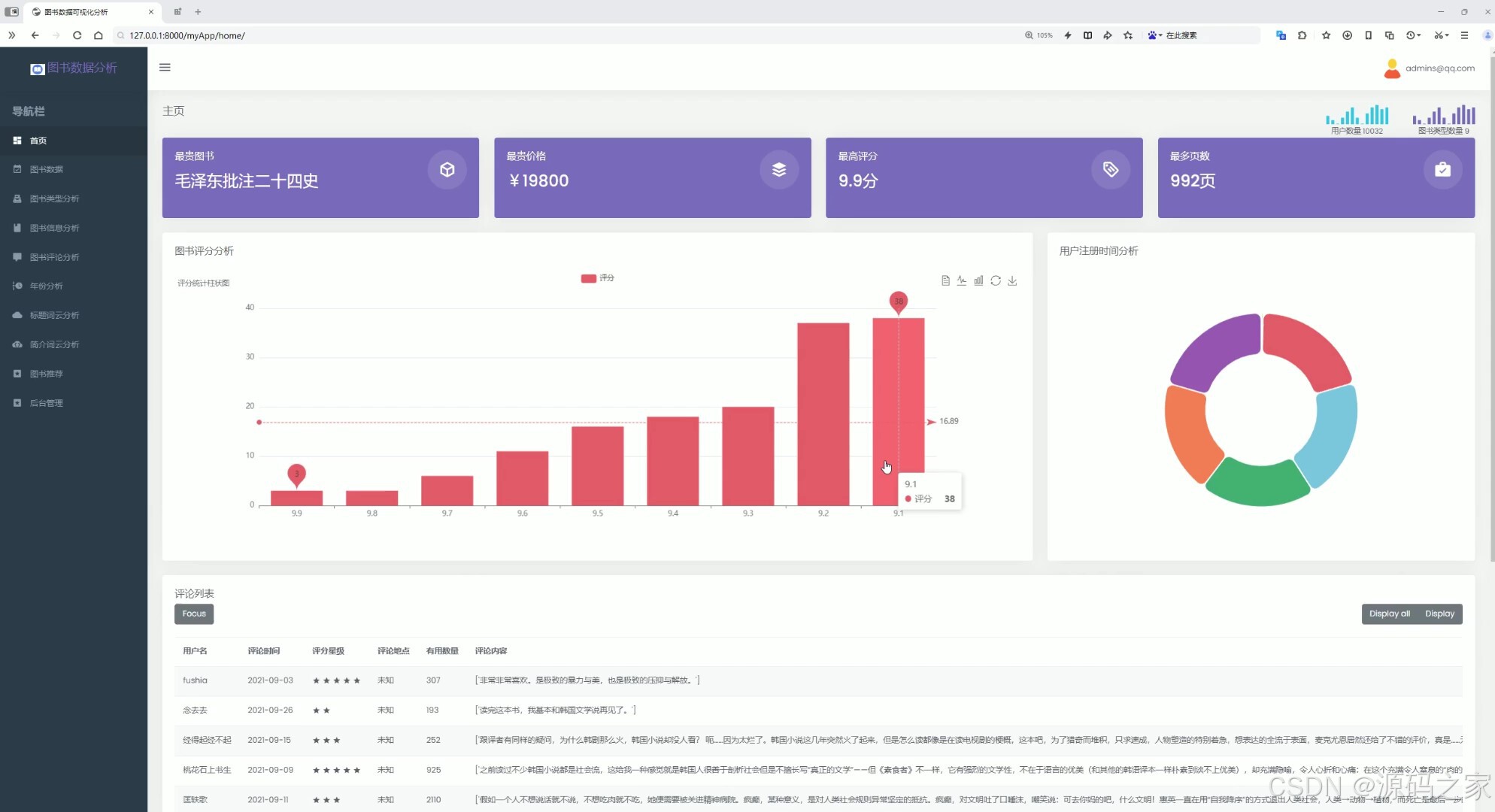Click the 9.2 rating bar
Screen dimensions: 1495x812
click(x=823, y=414)
